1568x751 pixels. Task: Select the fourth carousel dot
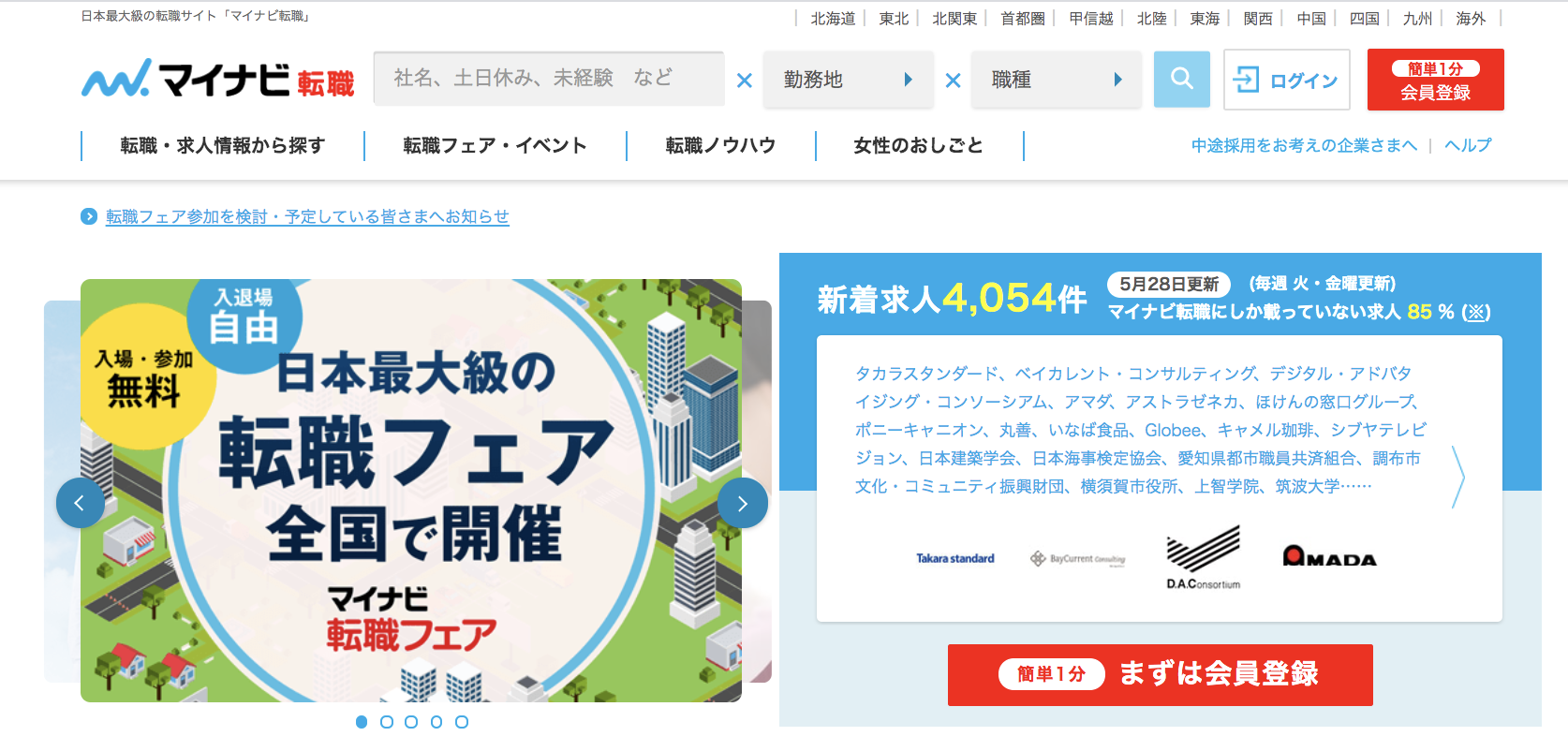pyautogui.click(x=436, y=722)
